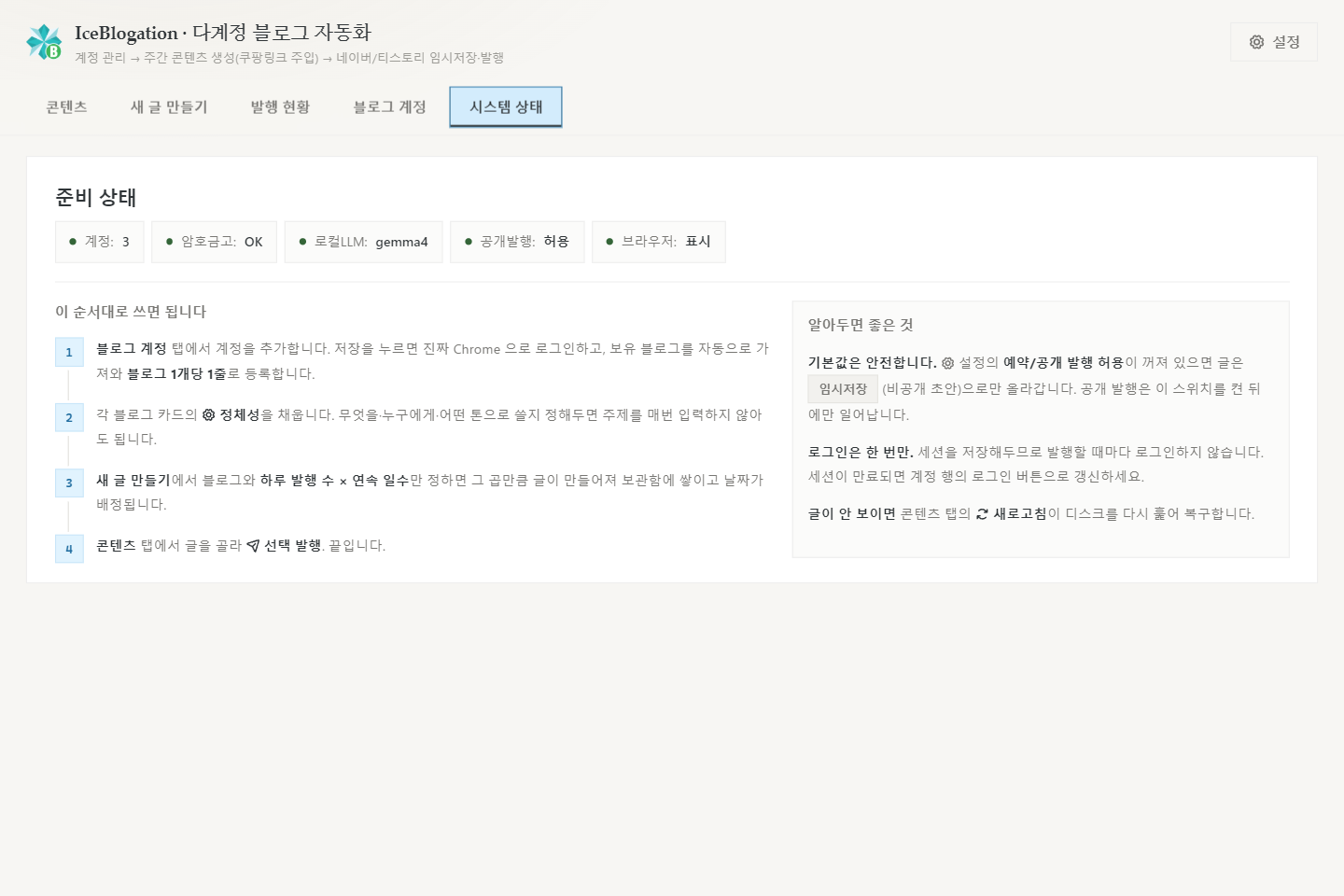The width and height of the screenshot is (1344, 896).
Task: Click the 임시저장 badge in the tips panel
Action: tap(843, 389)
